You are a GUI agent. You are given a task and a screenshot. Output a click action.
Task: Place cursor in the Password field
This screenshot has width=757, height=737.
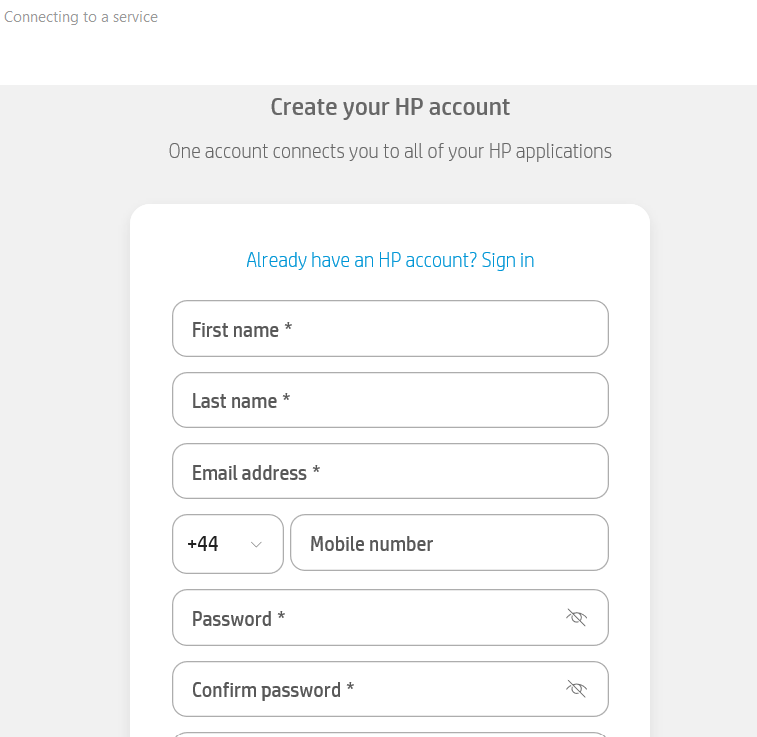point(390,617)
